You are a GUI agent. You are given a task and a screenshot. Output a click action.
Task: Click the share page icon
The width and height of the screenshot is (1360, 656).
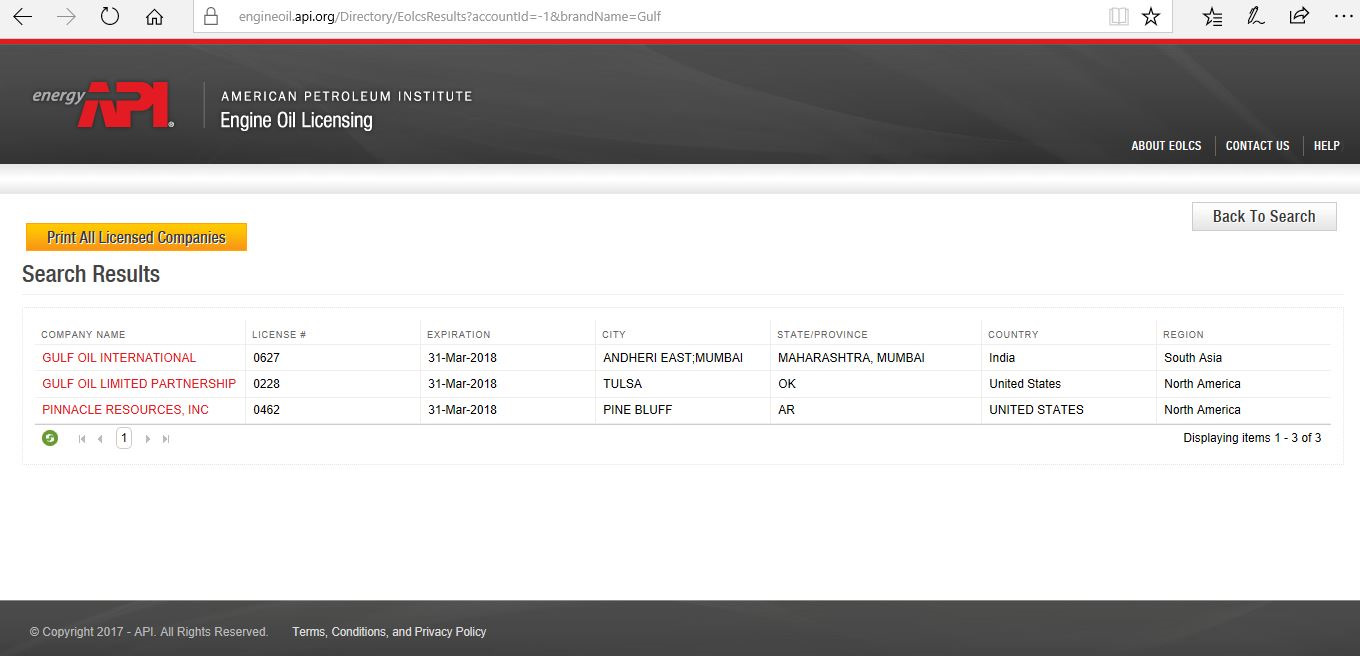pyautogui.click(x=1299, y=16)
